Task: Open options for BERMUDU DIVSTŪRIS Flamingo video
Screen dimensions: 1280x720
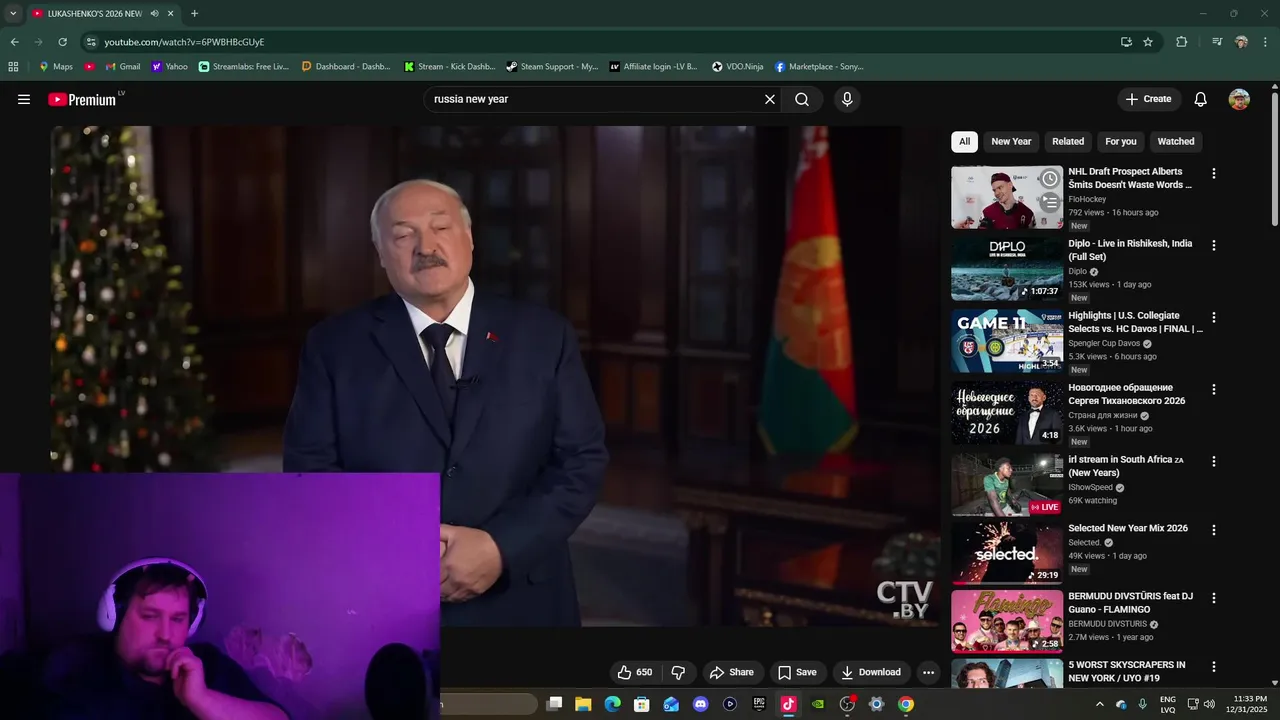Action: pos(1214,598)
